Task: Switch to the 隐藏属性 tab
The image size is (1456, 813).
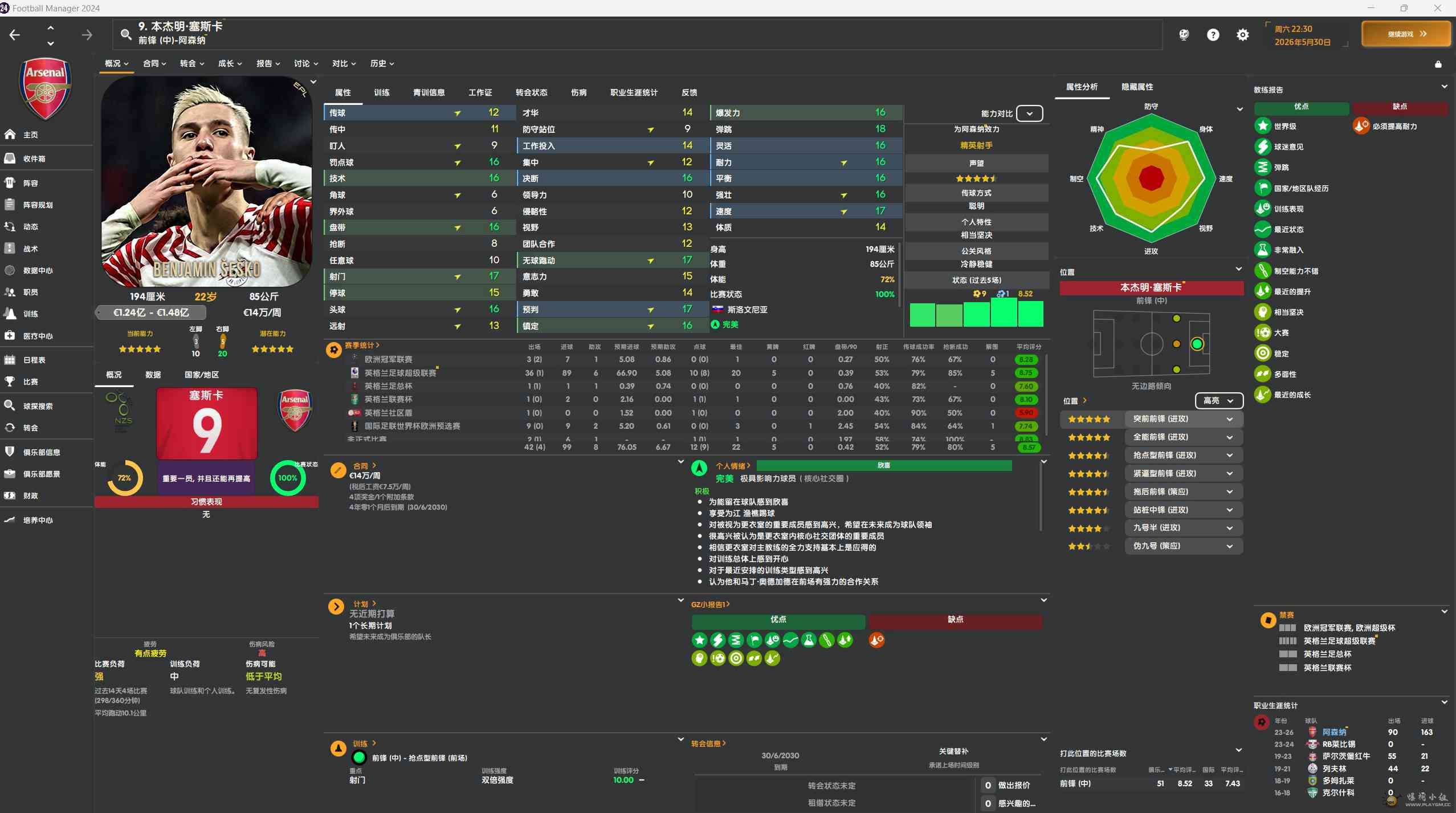Action: pos(1137,87)
